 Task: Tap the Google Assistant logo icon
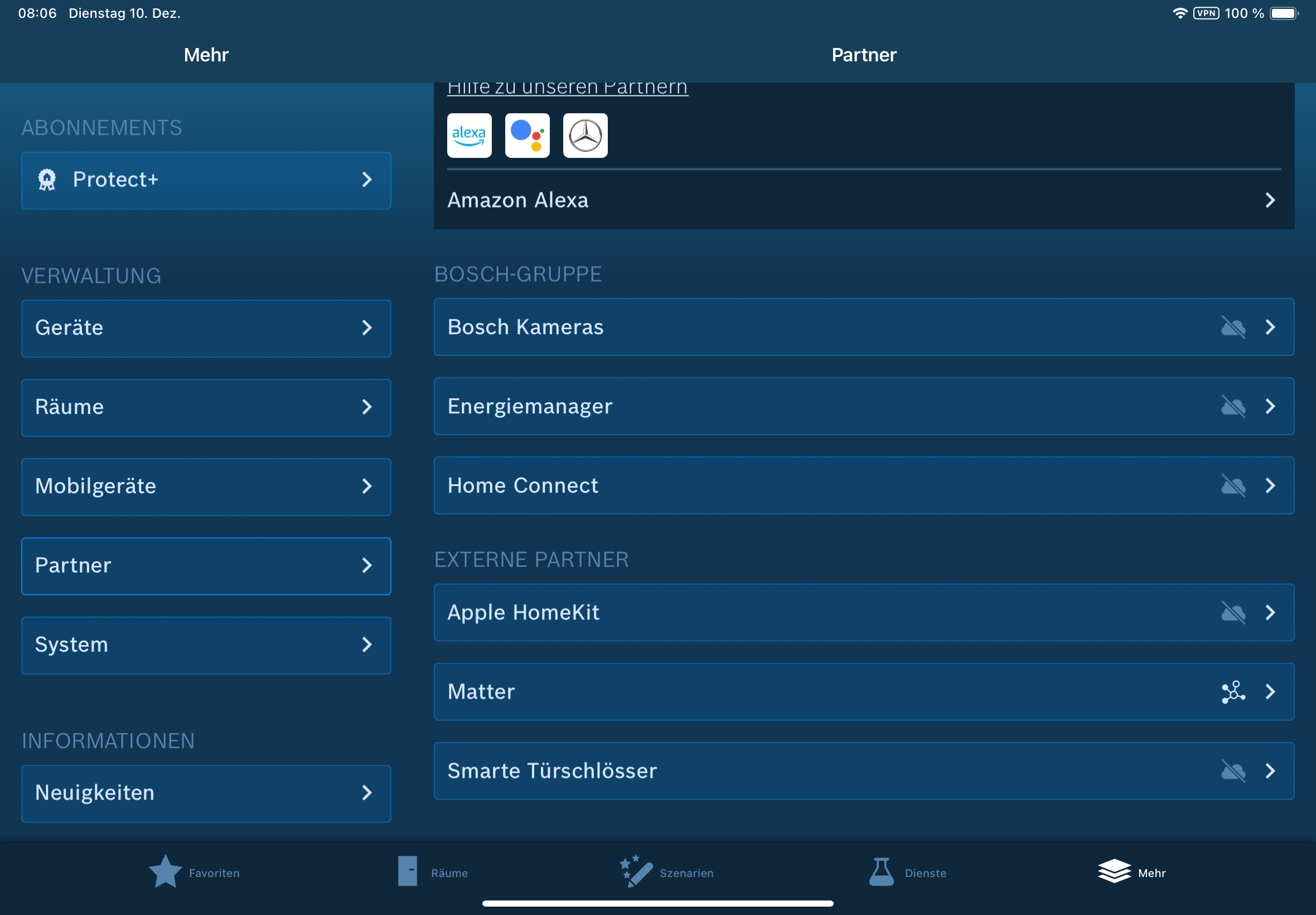(x=527, y=136)
